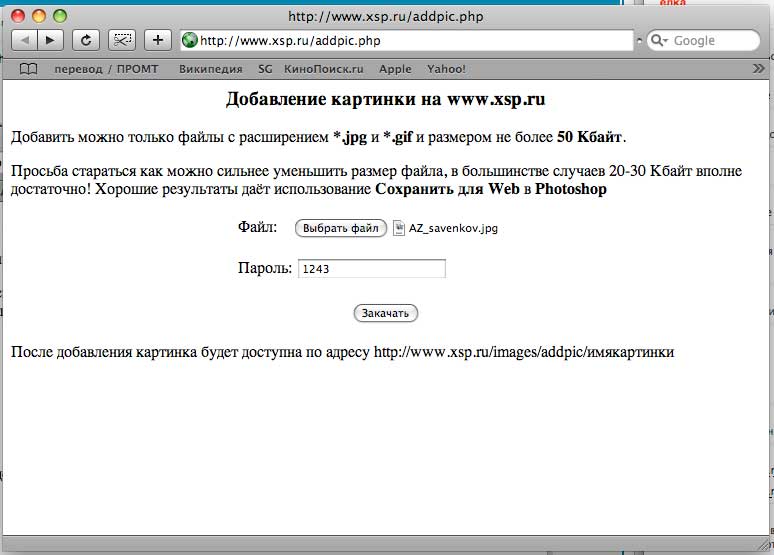
Task: Open the web clip scissors tool
Action: pos(122,40)
